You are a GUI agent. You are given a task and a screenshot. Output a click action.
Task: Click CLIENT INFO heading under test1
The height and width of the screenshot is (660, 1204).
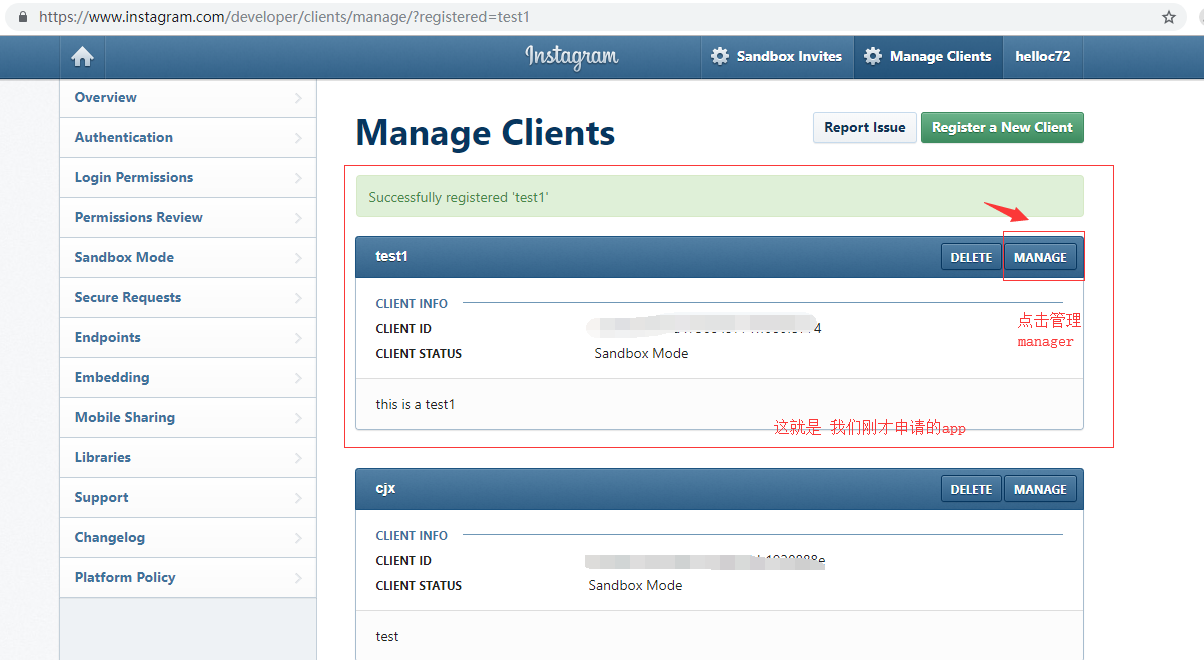[411, 303]
